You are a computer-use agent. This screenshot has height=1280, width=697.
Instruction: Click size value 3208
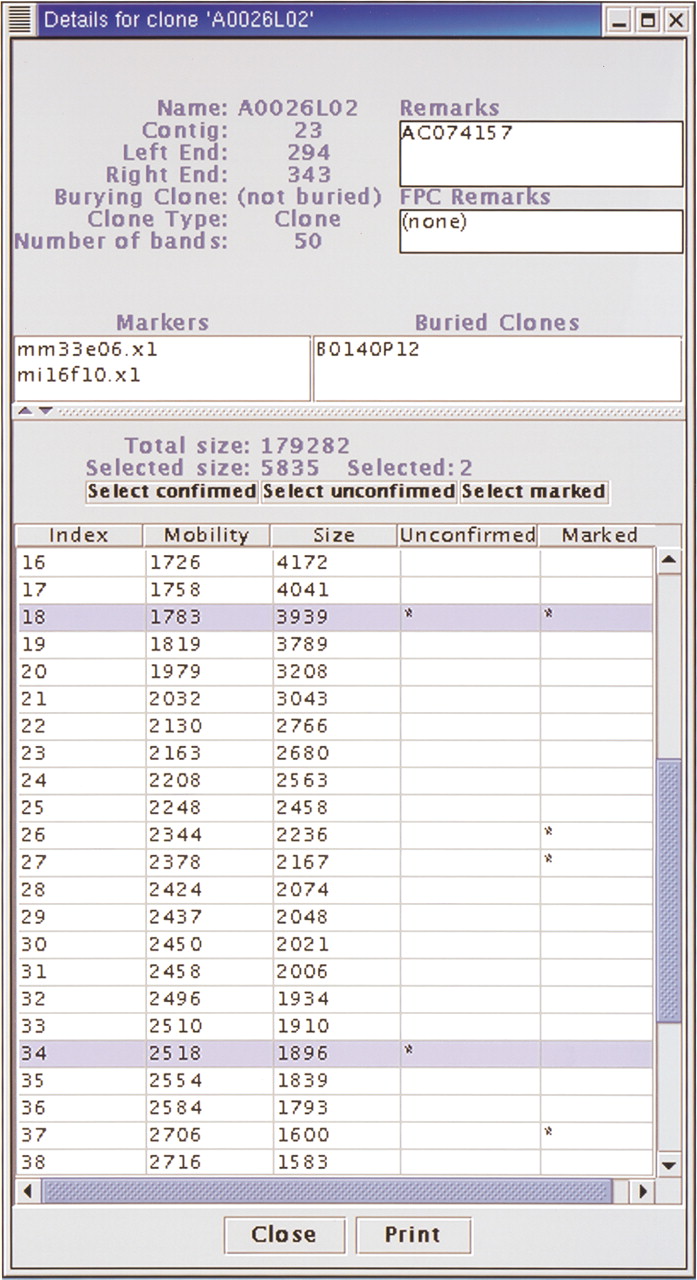(302, 672)
